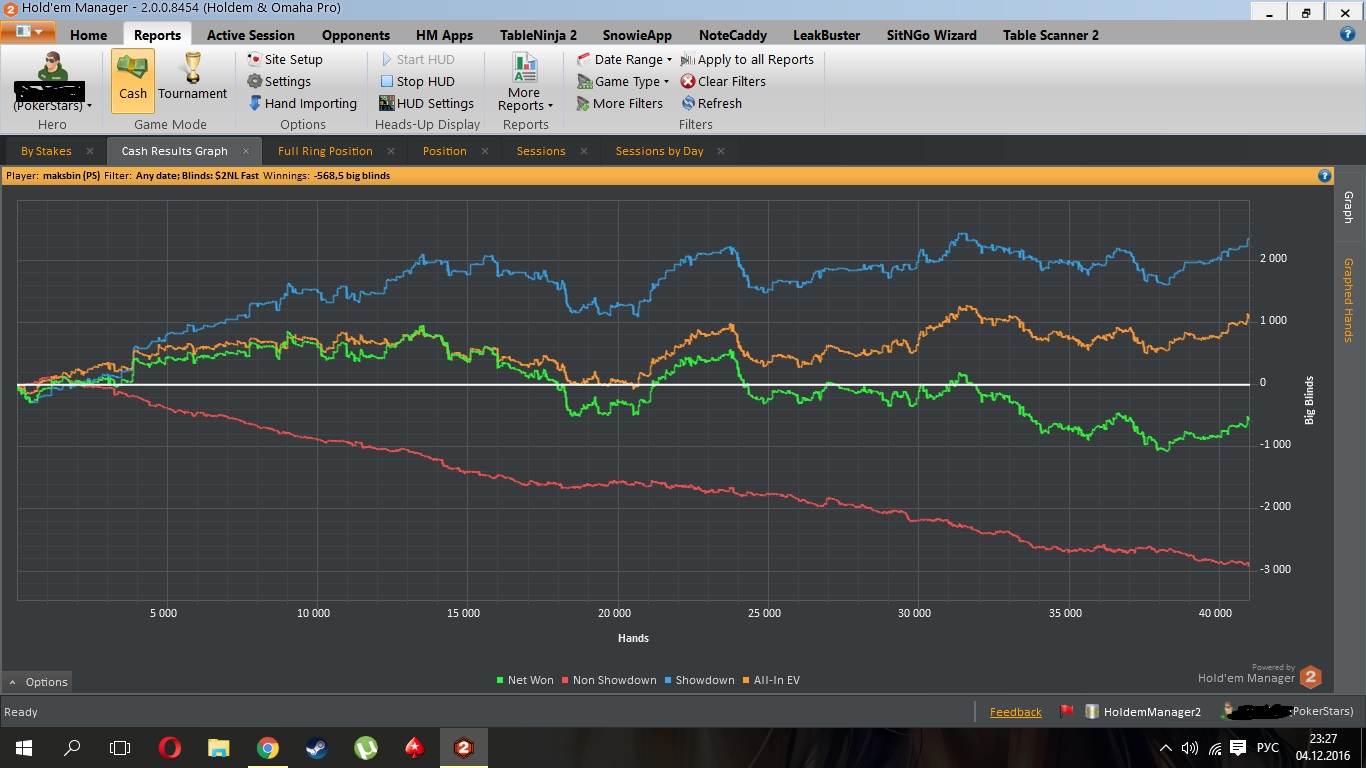Click the HoldemManager2 database status entry
The height and width of the screenshot is (768, 1366).
[1144, 712]
